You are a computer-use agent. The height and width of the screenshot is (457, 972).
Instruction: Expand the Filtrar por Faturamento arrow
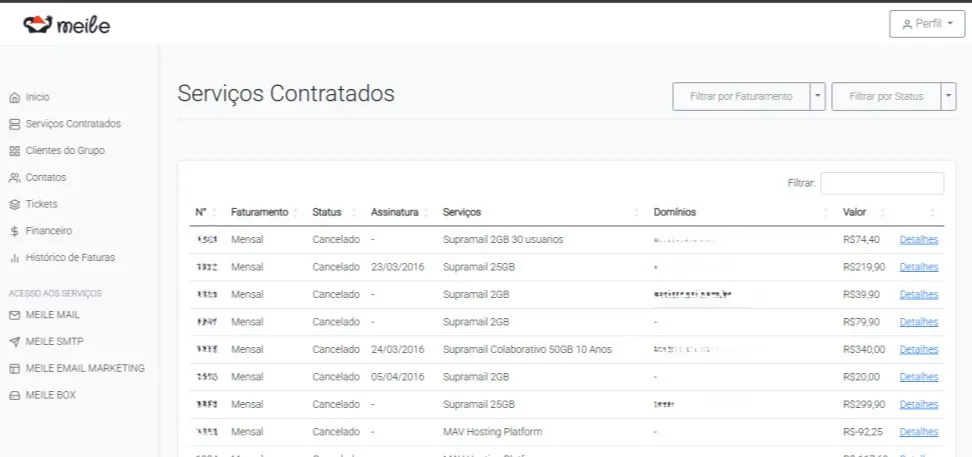(818, 97)
